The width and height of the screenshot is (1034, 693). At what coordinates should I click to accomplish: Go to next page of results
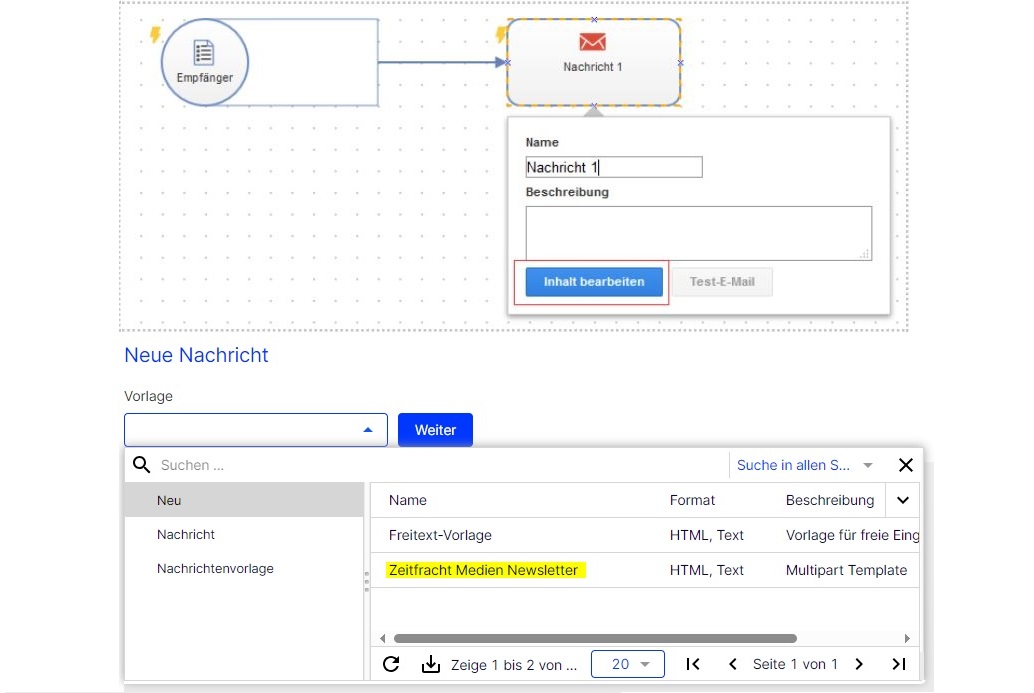(859, 664)
